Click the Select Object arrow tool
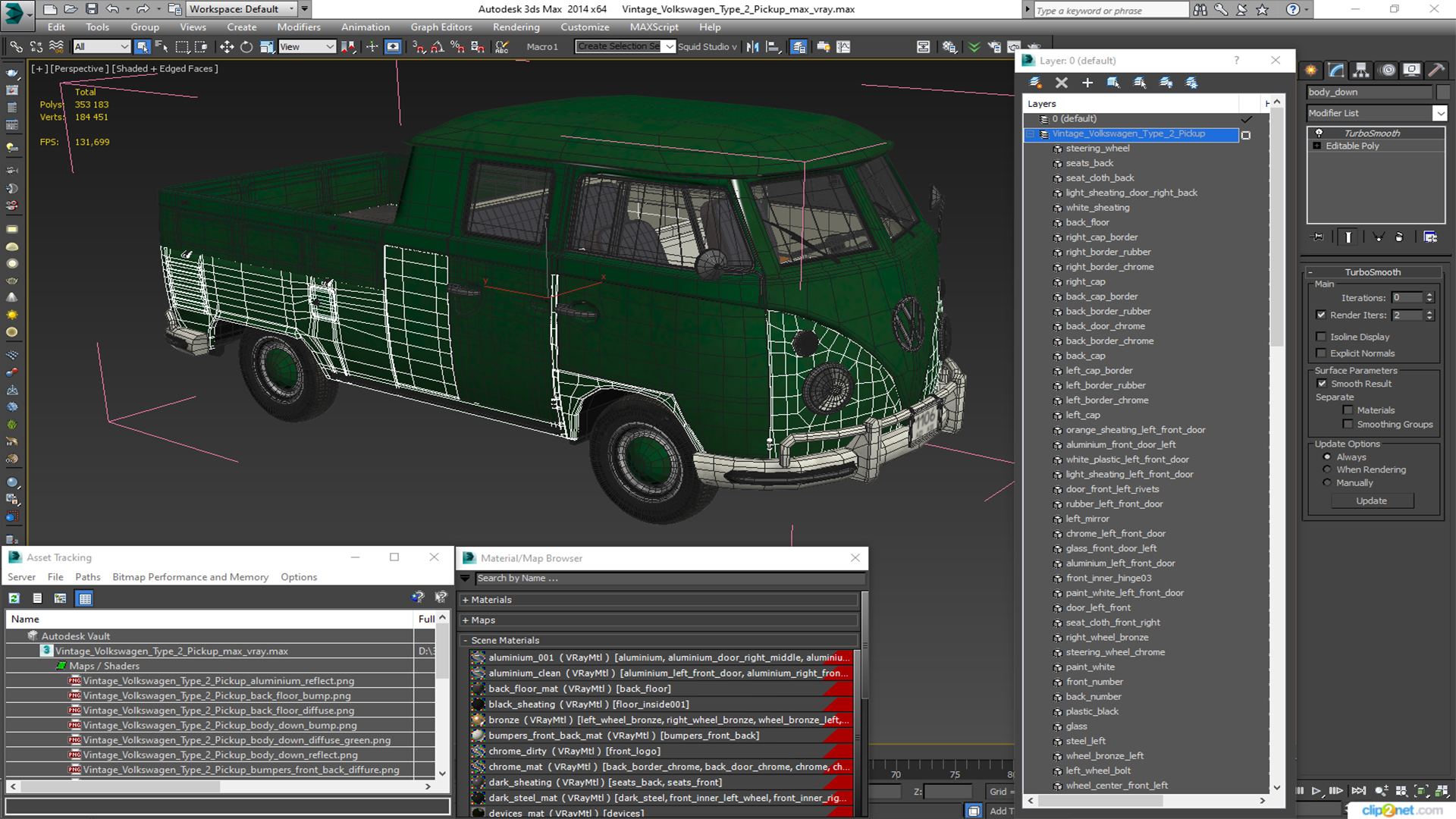 click(142, 47)
